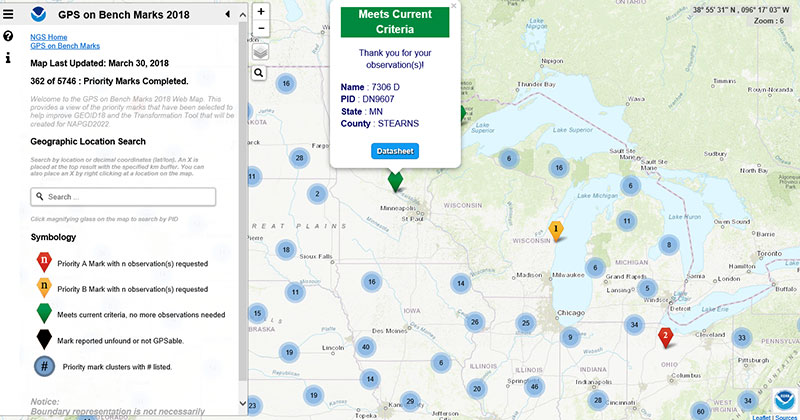Click the up chevron in panel header
Screen dimensions: 800x420
241,14
